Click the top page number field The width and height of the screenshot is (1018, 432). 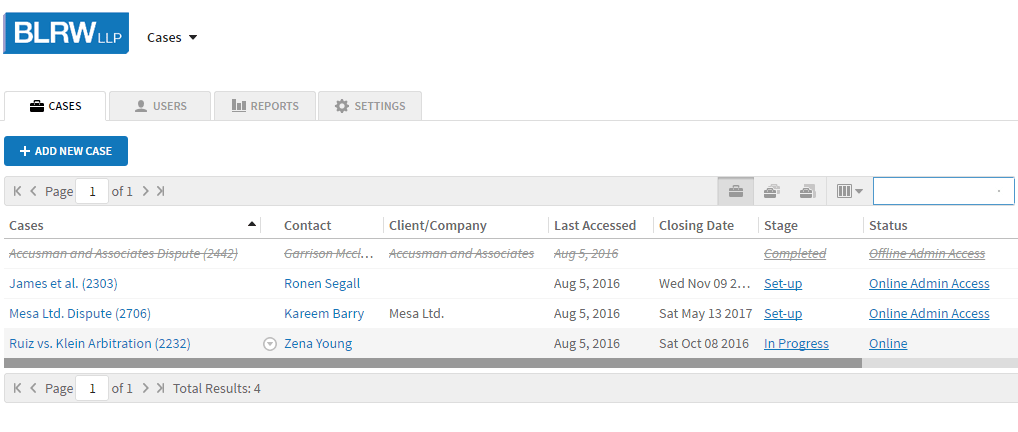tap(92, 192)
